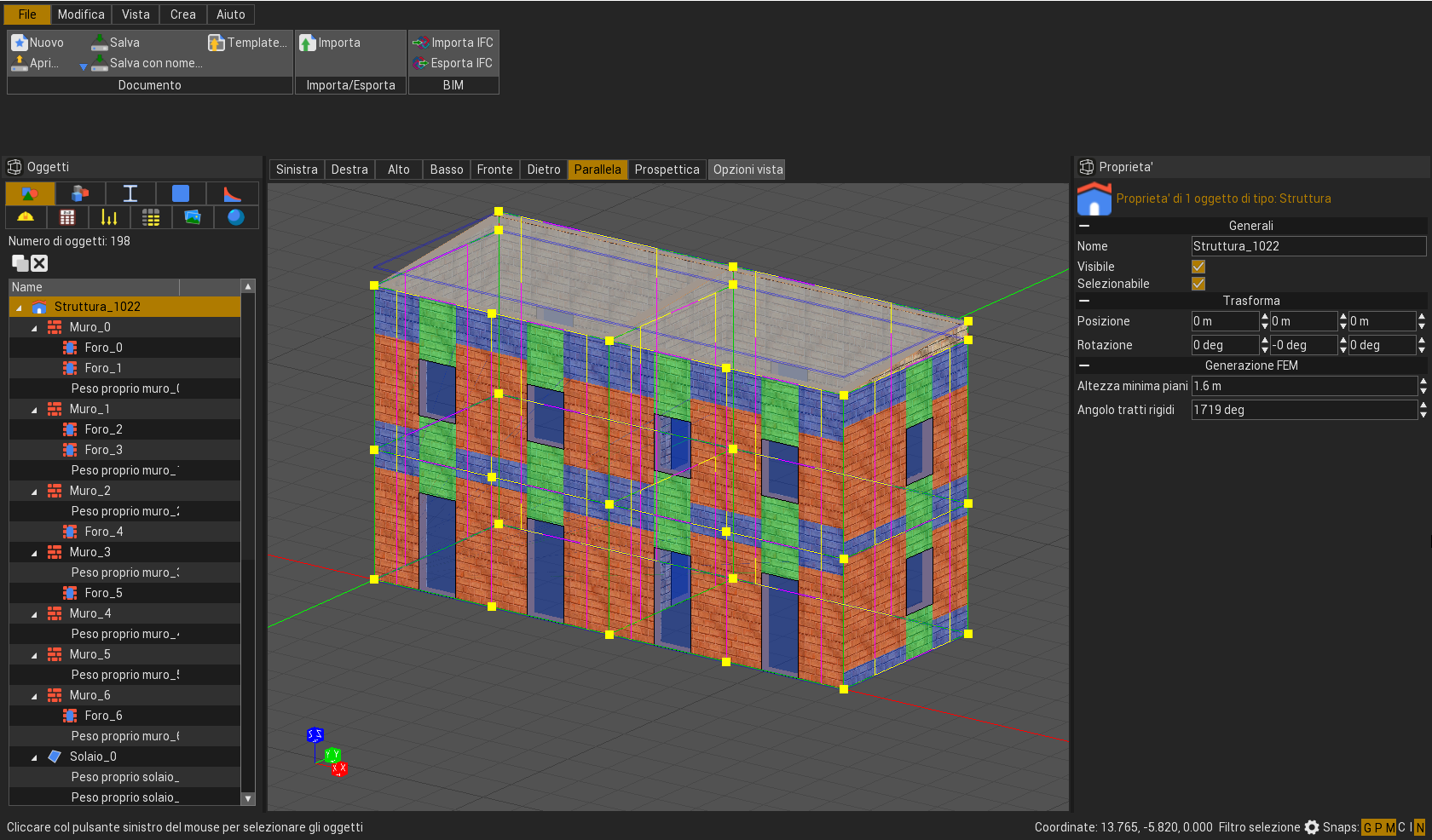The image size is (1432, 840).
Task: Switch to Fronte view
Action: pyautogui.click(x=495, y=170)
